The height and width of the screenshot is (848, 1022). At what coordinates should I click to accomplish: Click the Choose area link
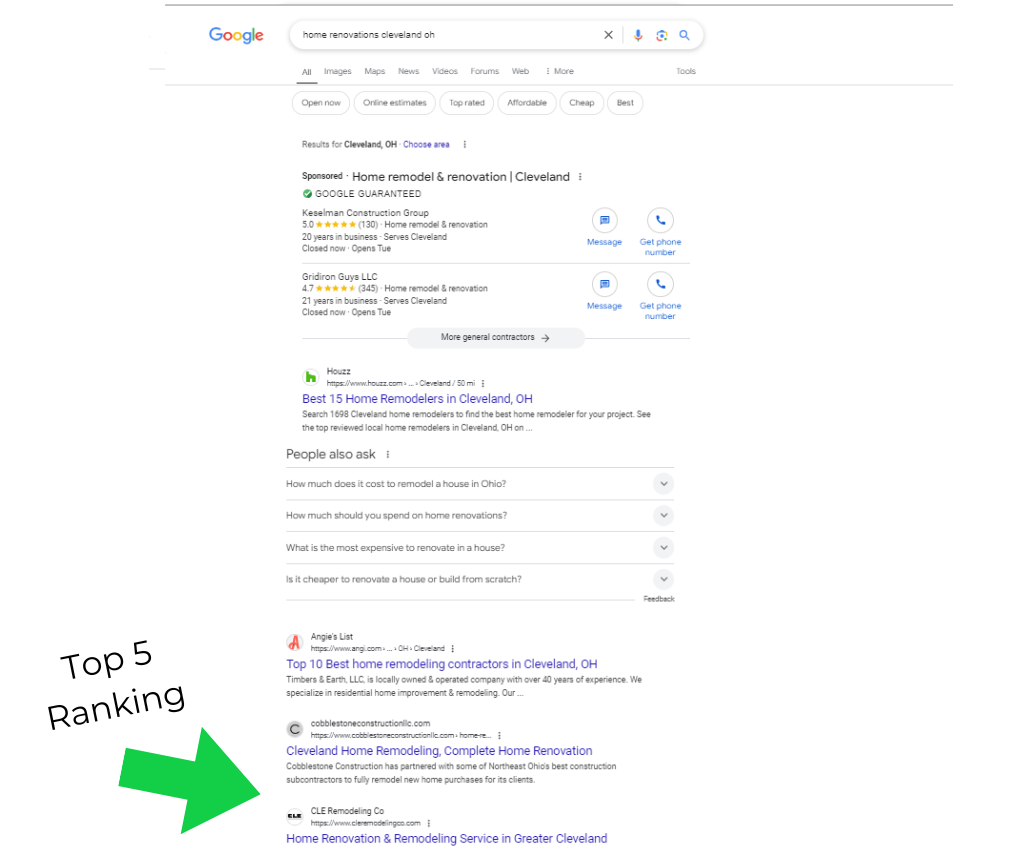[x=426, y=145]
